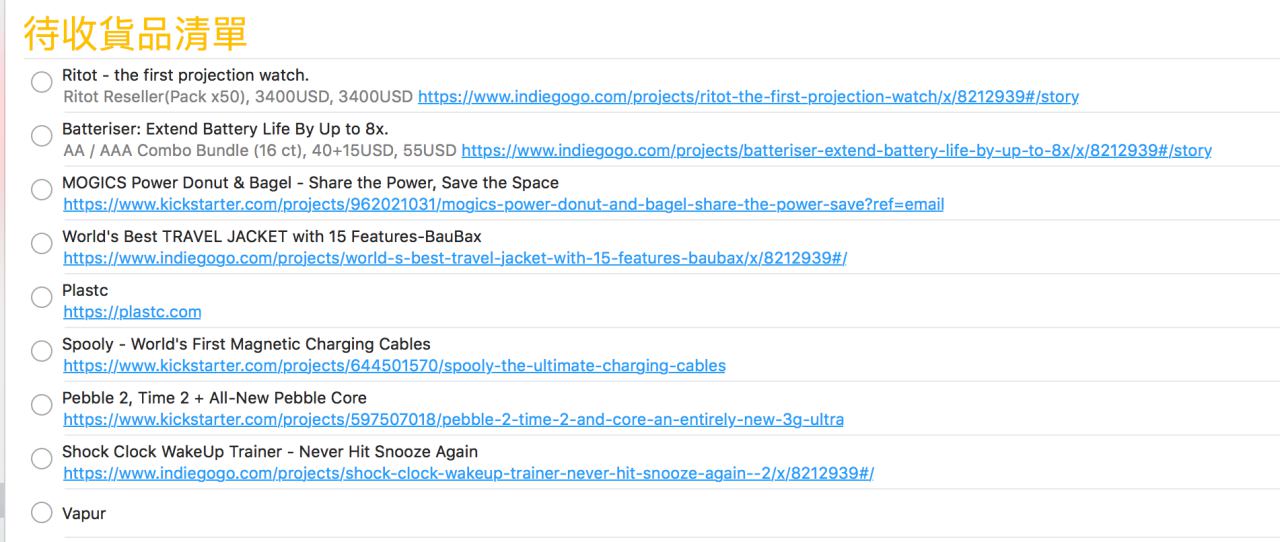
Task: Select the Vapur item title text
Action: tap(84, 513)
